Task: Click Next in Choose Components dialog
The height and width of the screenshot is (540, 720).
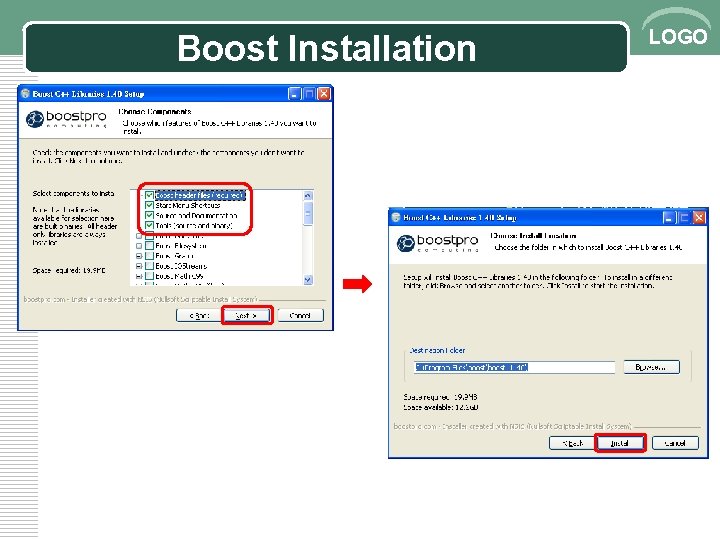Action: coord(247,315)
